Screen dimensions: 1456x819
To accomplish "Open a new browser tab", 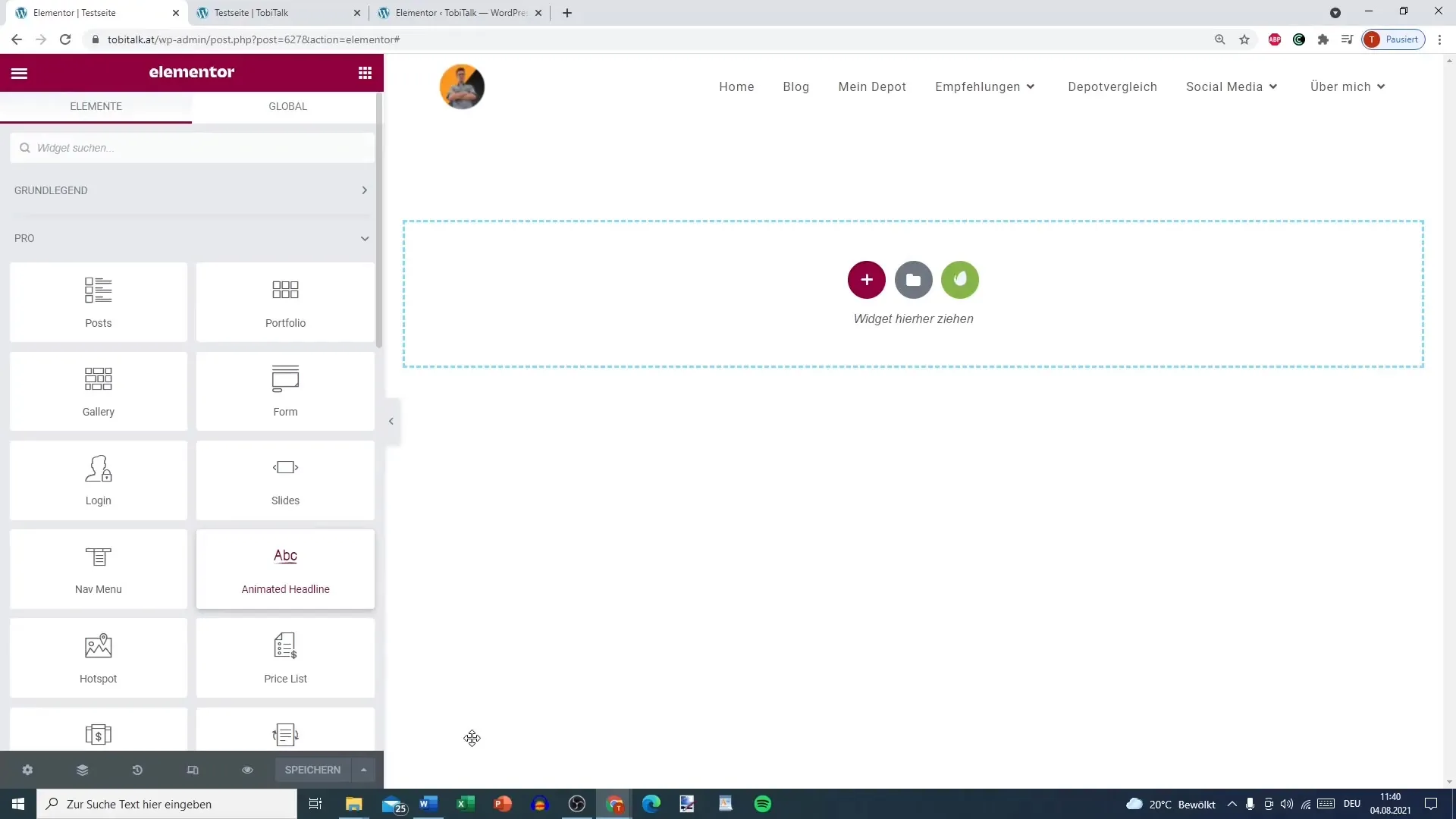I will point(567,13).
